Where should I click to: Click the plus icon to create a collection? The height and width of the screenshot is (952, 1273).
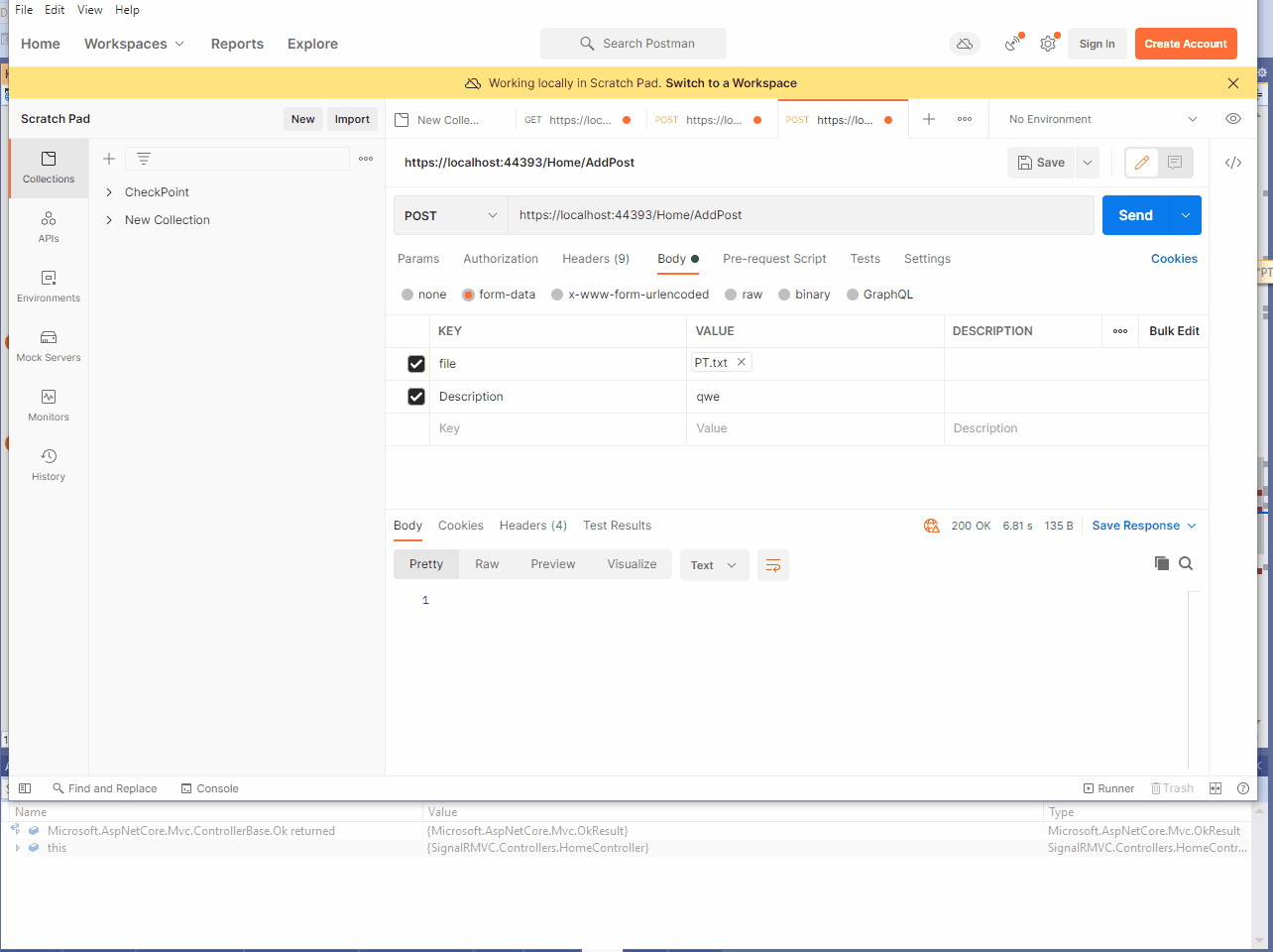click(x=109, y=159)
